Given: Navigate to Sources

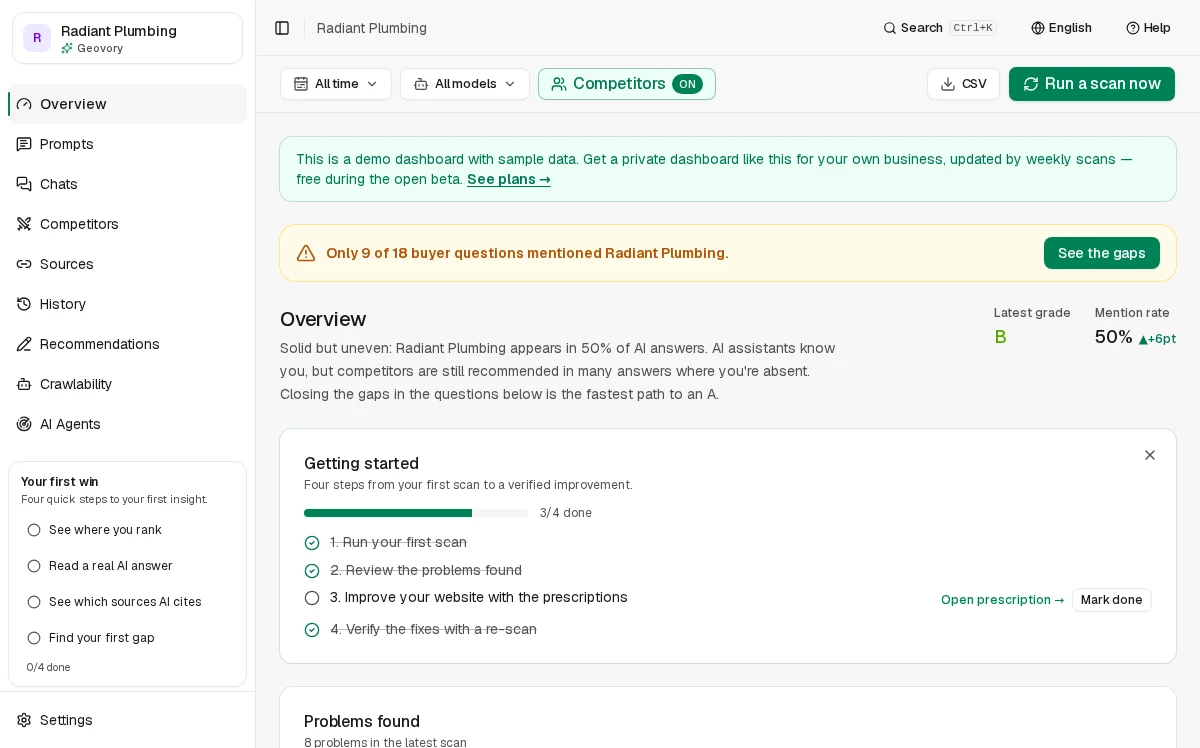Looking at the screenshot, I should click(127, 264).
